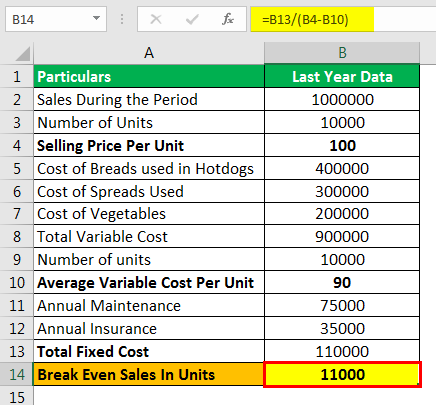This screenshot has width=436, height=405.
Task: Select column B header
Action: 342,53
